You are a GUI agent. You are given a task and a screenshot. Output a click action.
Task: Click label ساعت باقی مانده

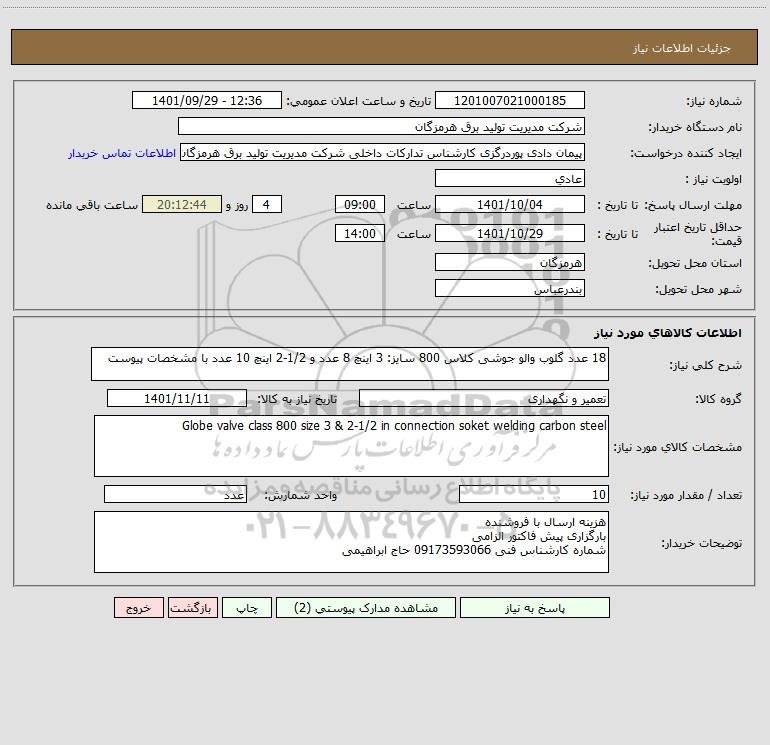tap(92, 205)
